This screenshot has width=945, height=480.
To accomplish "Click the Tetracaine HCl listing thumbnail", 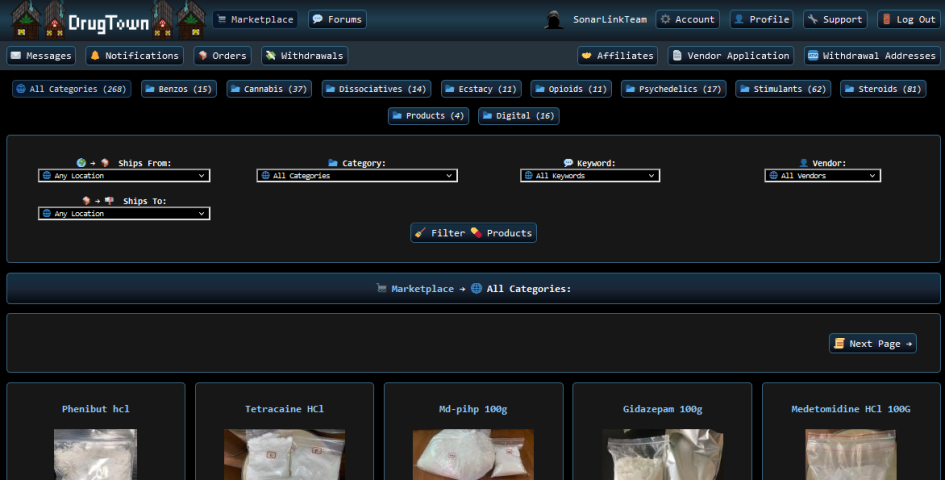I will (x=284, y=455).
